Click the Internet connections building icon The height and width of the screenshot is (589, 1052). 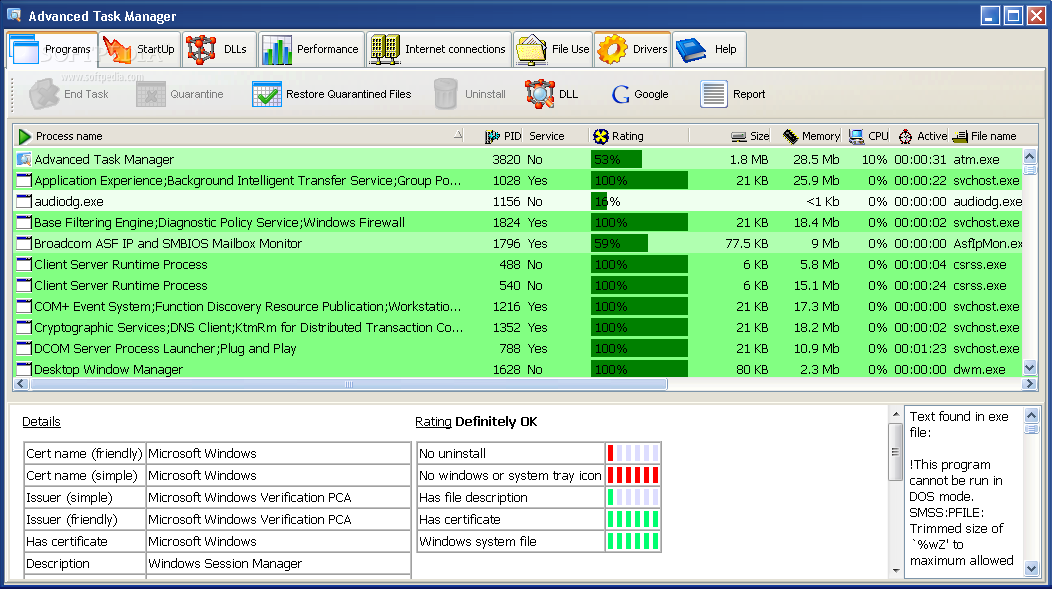point(385,50)
